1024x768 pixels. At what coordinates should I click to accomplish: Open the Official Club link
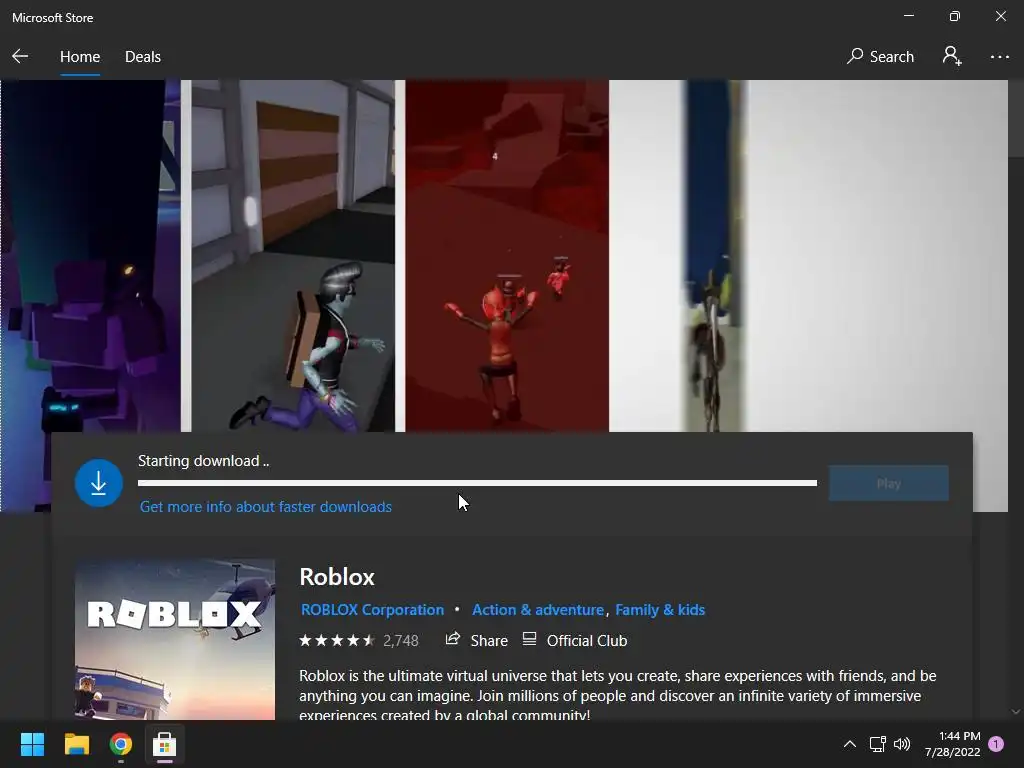575,641
